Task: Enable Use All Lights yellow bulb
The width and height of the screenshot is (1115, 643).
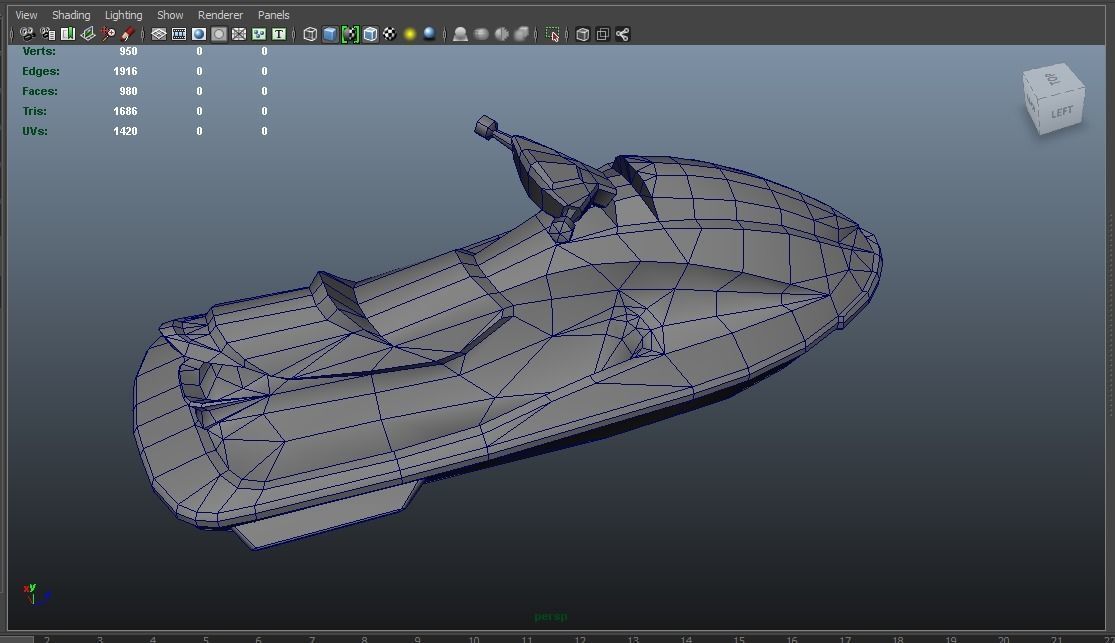Action: [x=410, y=34]
